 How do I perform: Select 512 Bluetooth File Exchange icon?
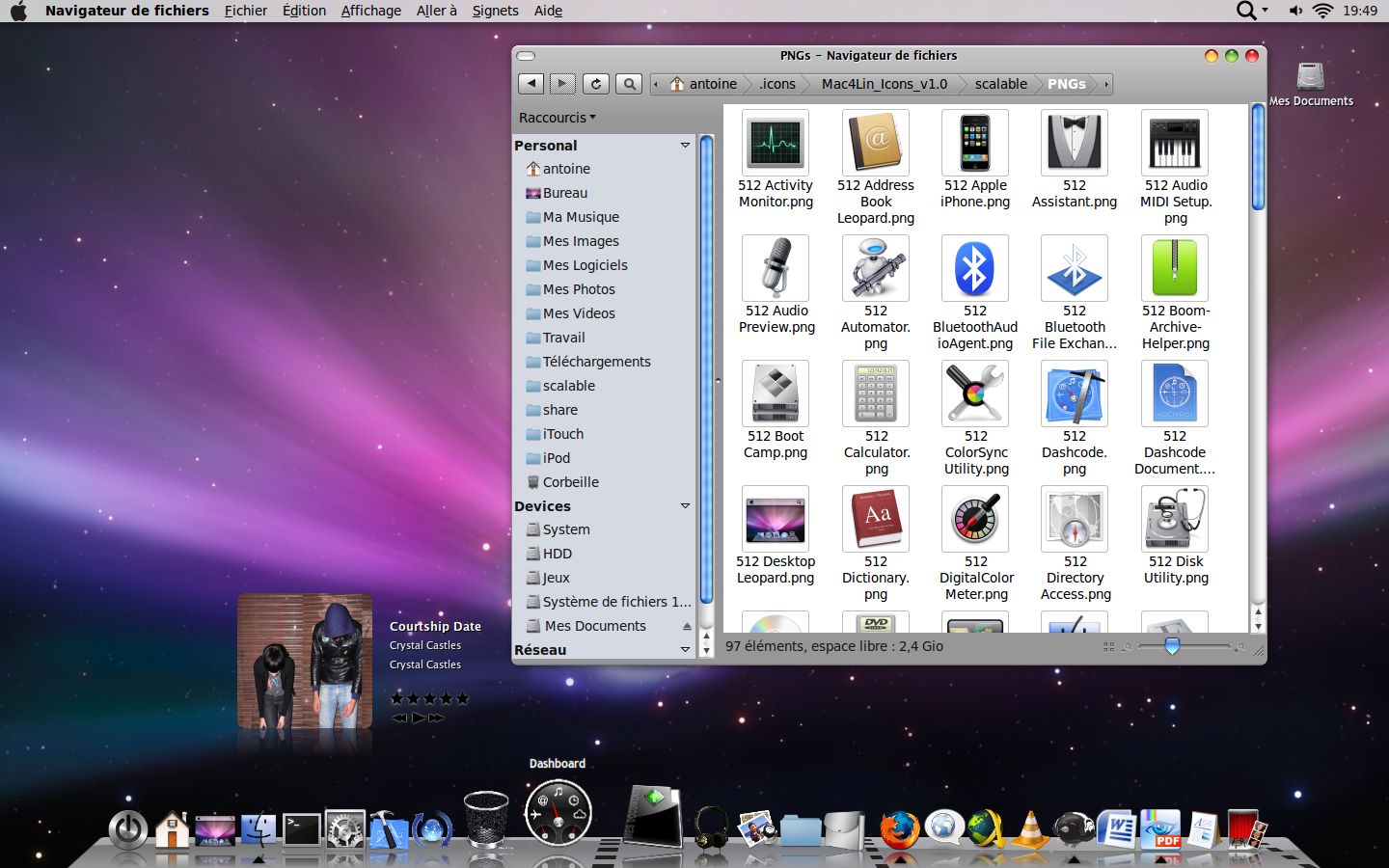tap(1075, 268)
